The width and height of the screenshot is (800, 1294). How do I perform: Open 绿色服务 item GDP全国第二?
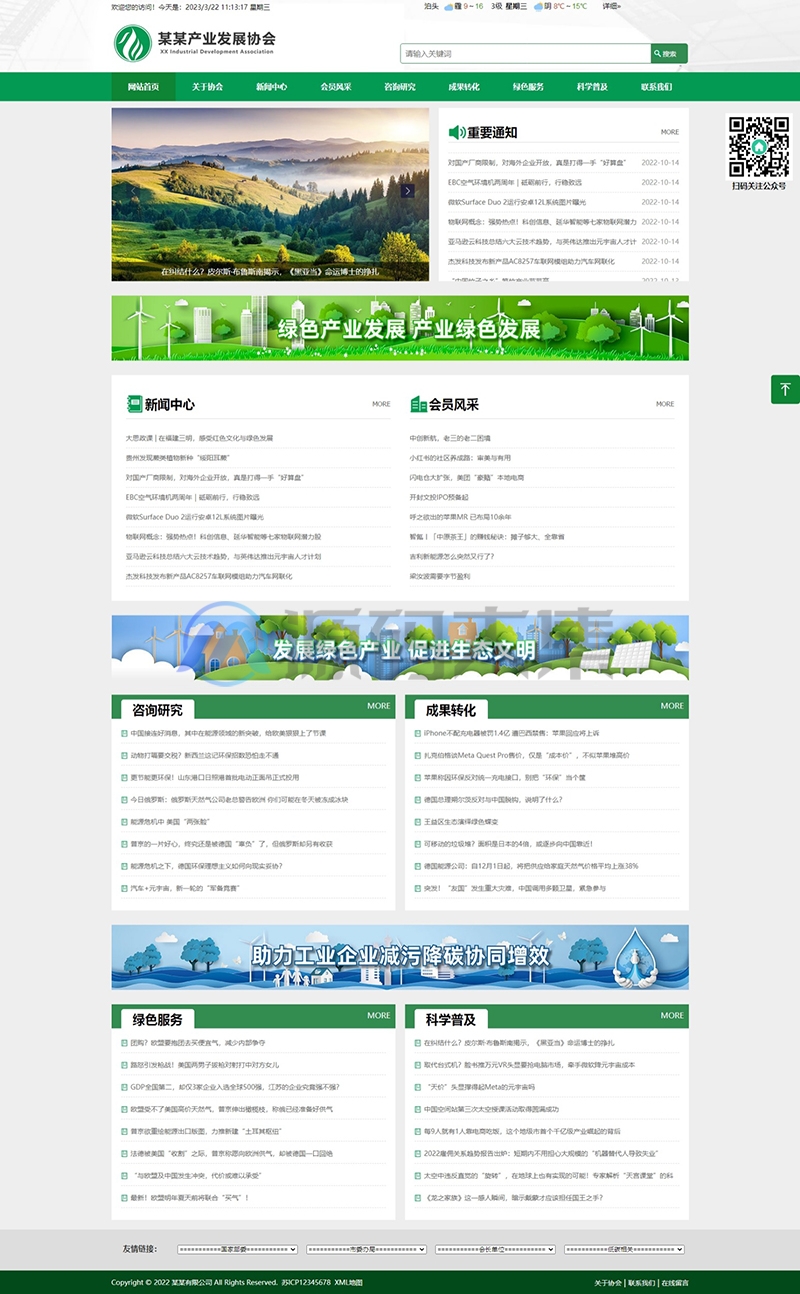pyautogui.click(x=235, y=1086)
